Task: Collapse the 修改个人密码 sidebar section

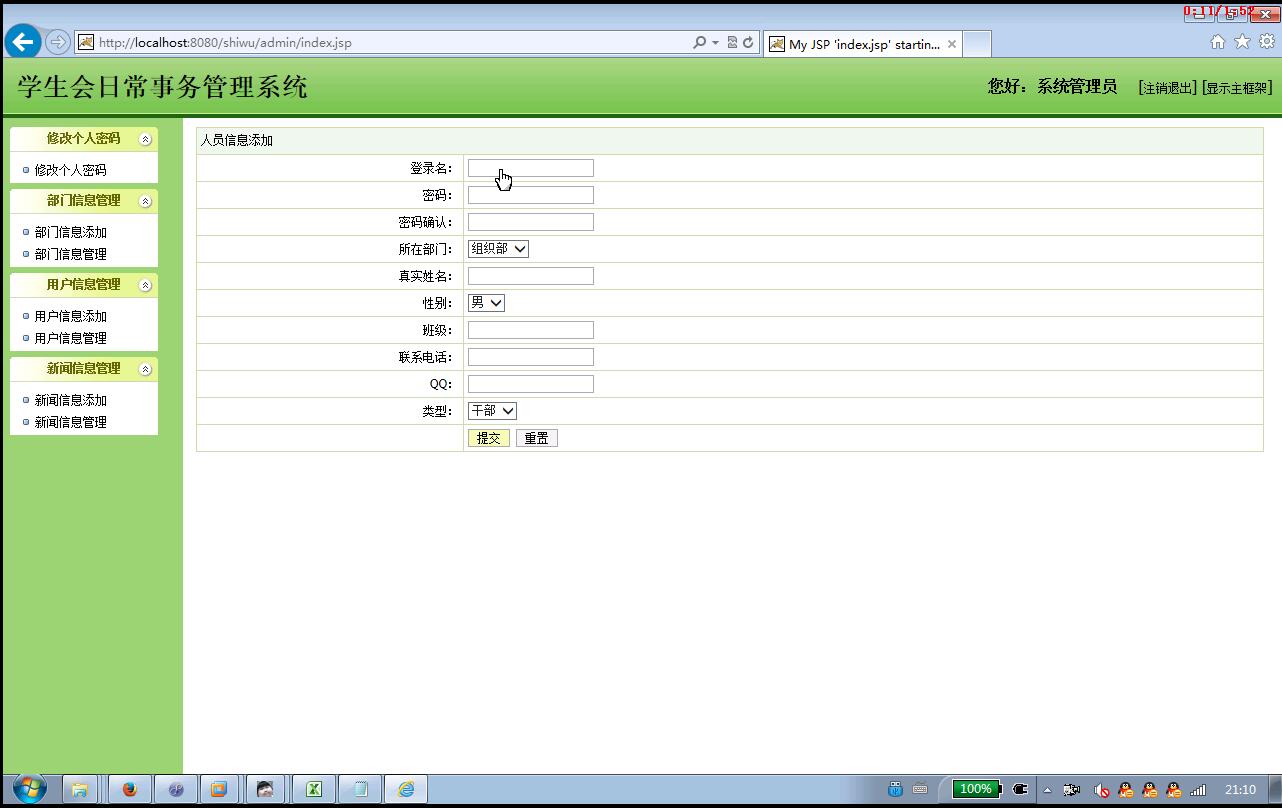Action: (145, 139)
